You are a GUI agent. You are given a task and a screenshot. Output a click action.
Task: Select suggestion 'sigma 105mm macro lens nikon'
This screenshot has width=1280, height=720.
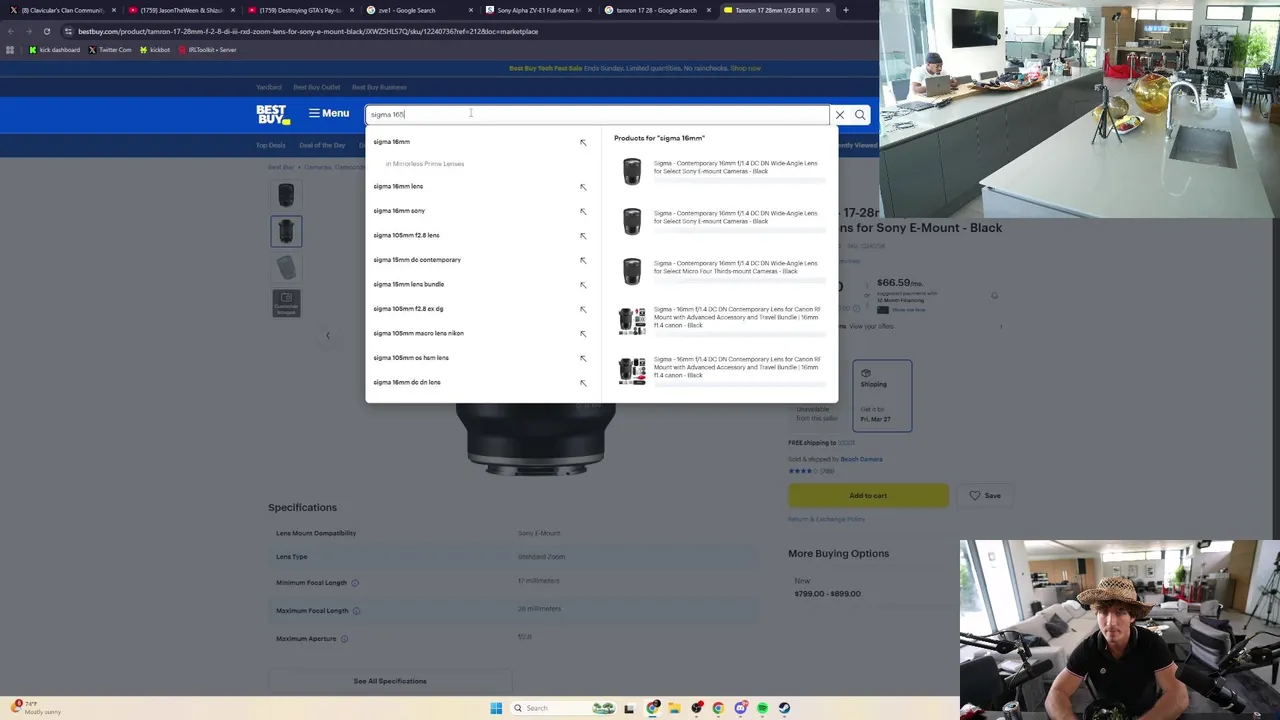[418, 333]
